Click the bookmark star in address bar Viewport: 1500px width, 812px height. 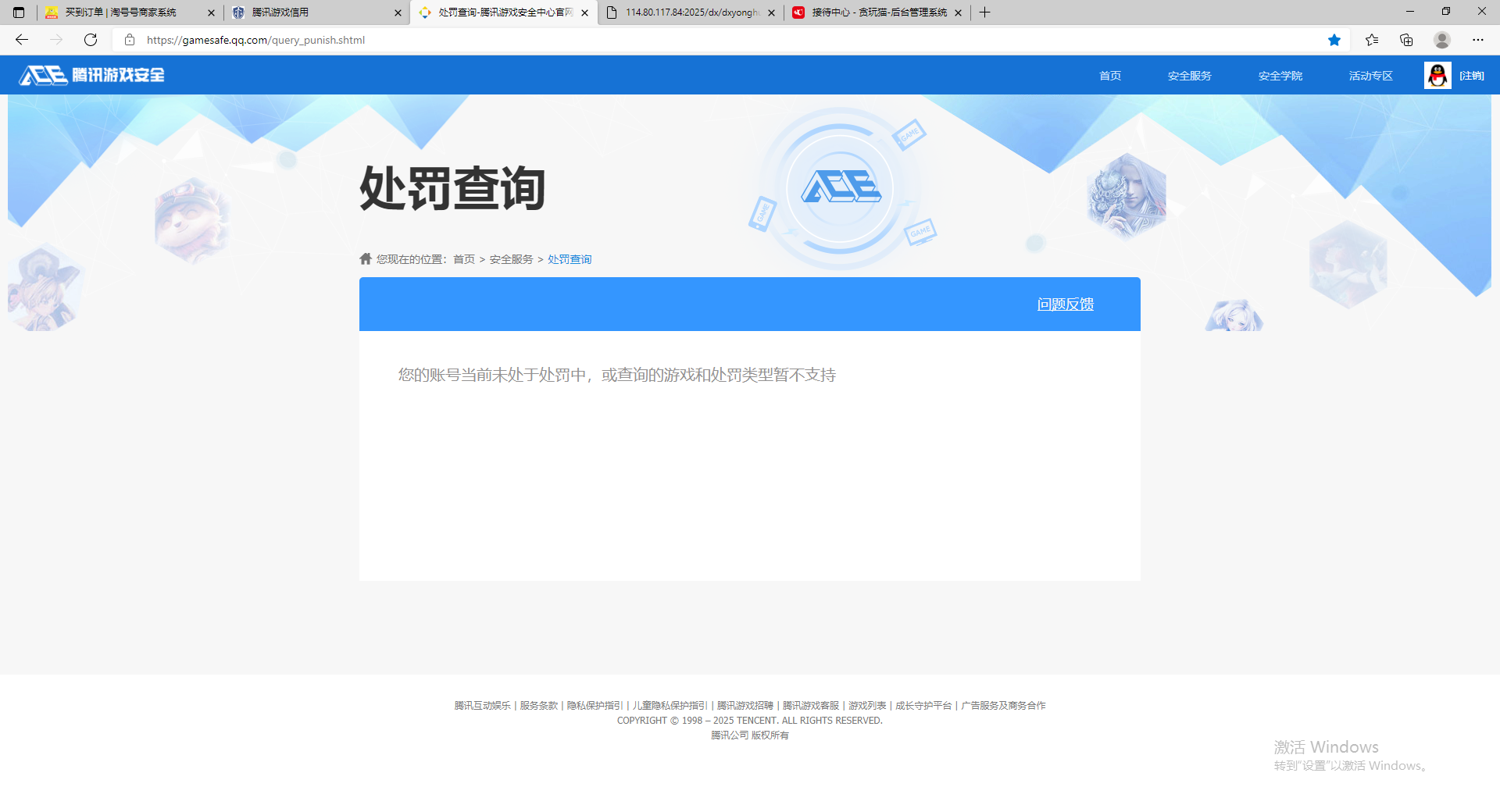[x=1334, y=40]
